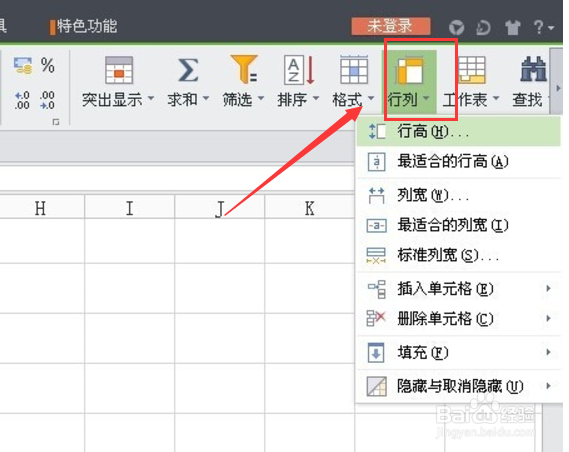The height and width of the screenshot is (452, 569).
Task: Click the Highlight (突出显示) icon
Action: [119, 70]
